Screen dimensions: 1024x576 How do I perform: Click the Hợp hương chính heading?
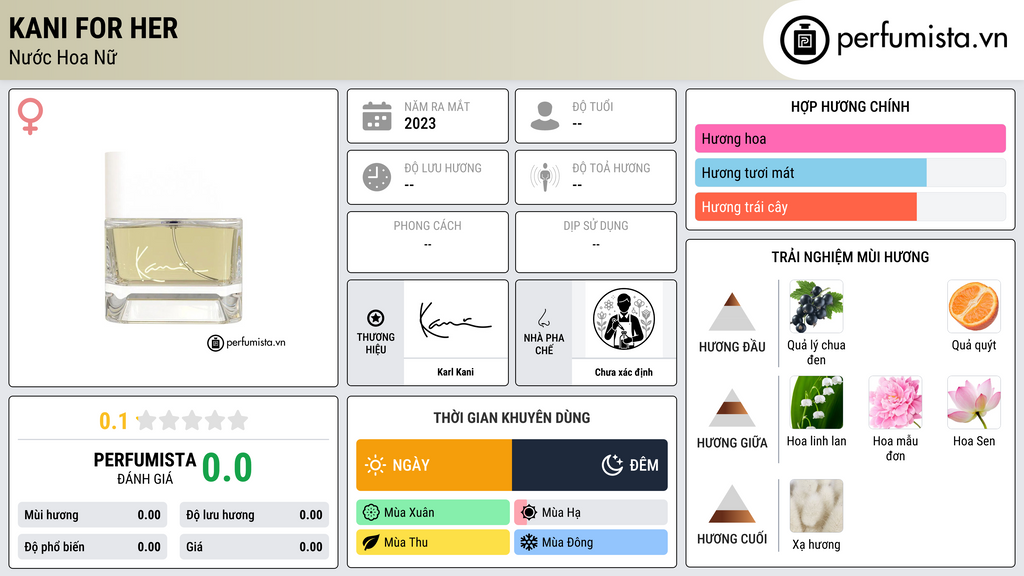pyautogui.click(x=850, y=106)
